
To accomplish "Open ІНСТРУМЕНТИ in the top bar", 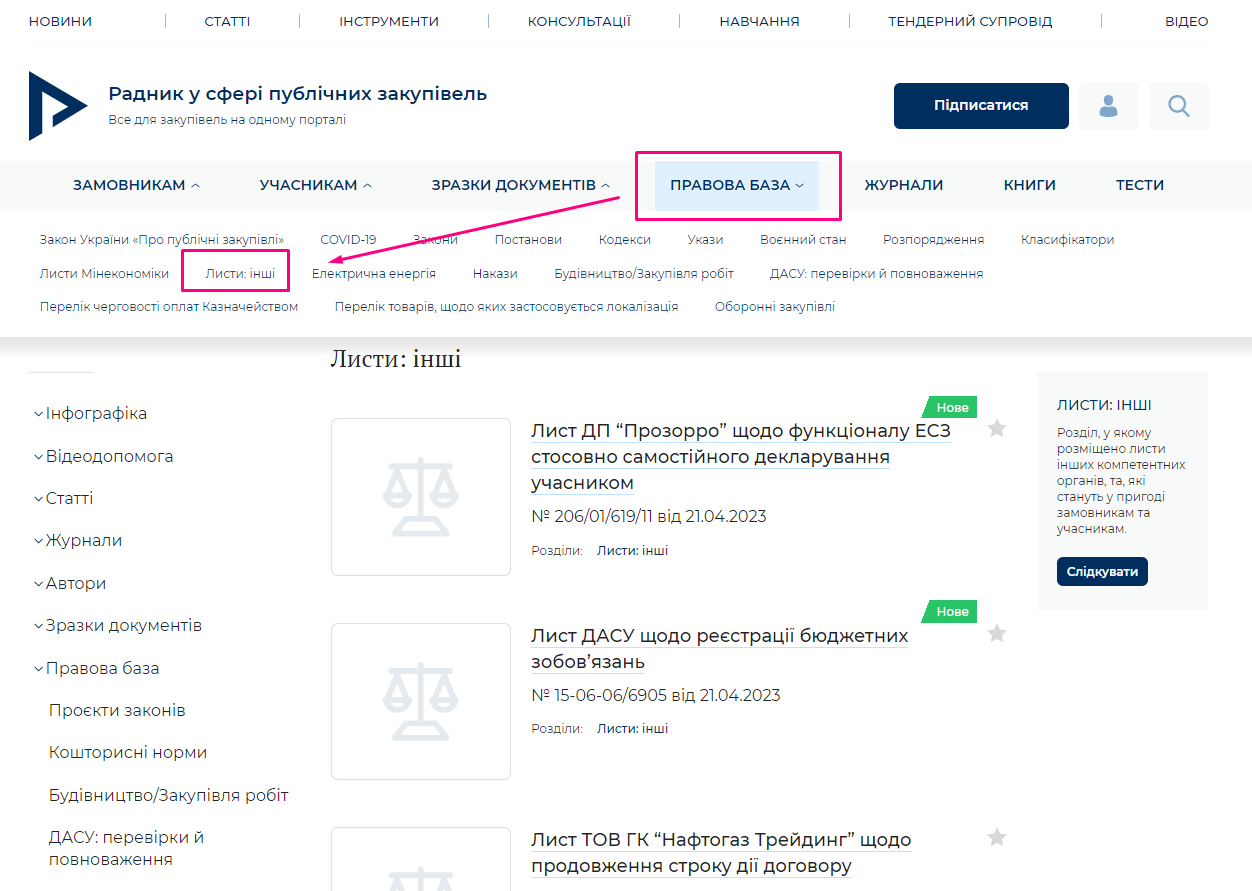I will coord(389,21).
